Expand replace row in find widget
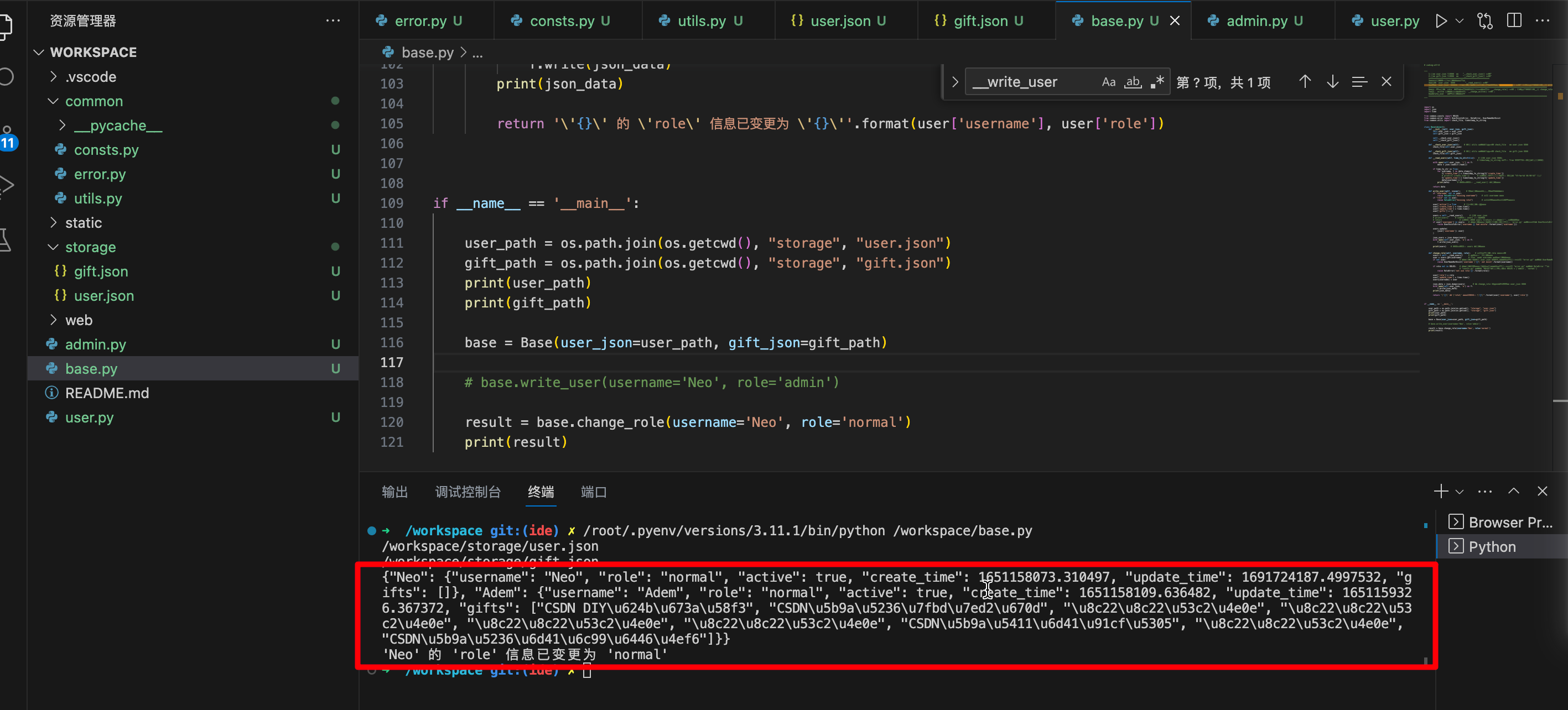Viewport: 1568px width, 710px height. (954, 82)
